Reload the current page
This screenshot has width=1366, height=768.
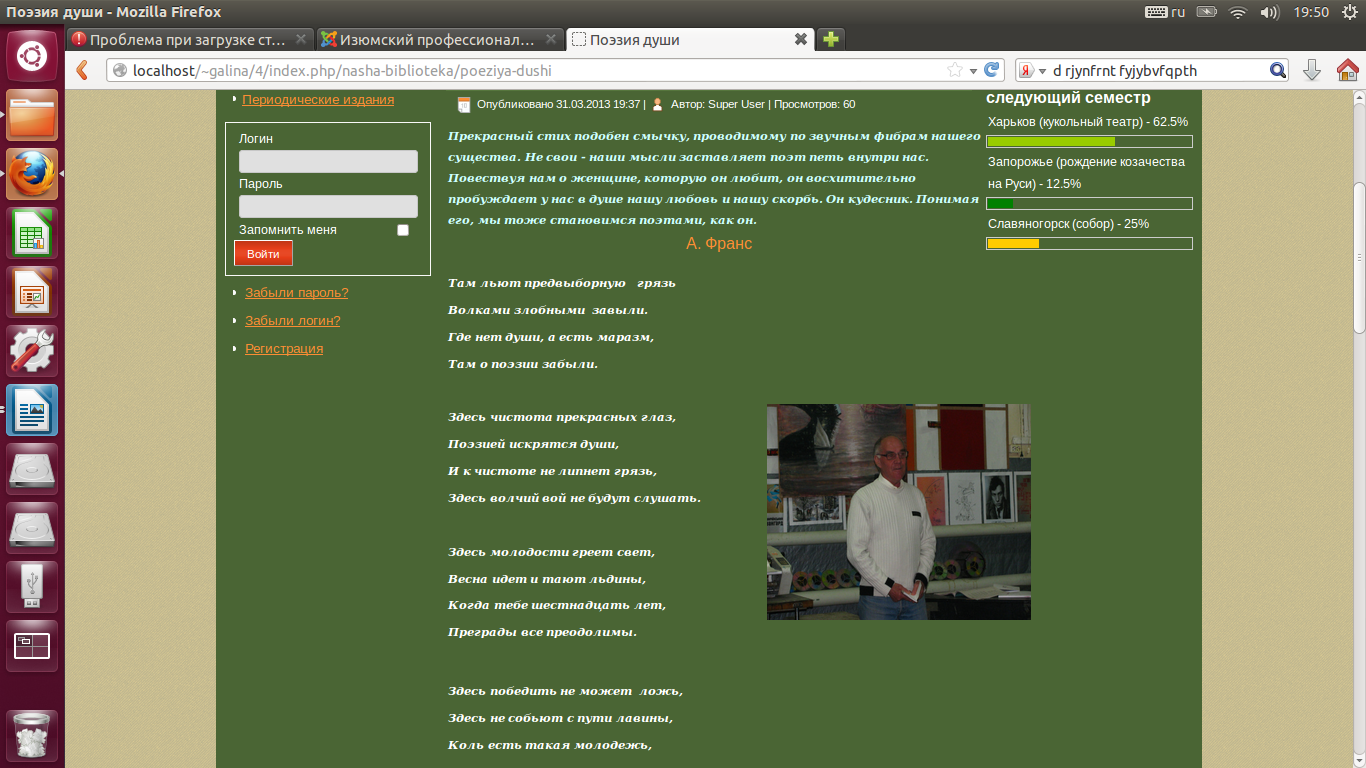(992, 70)
